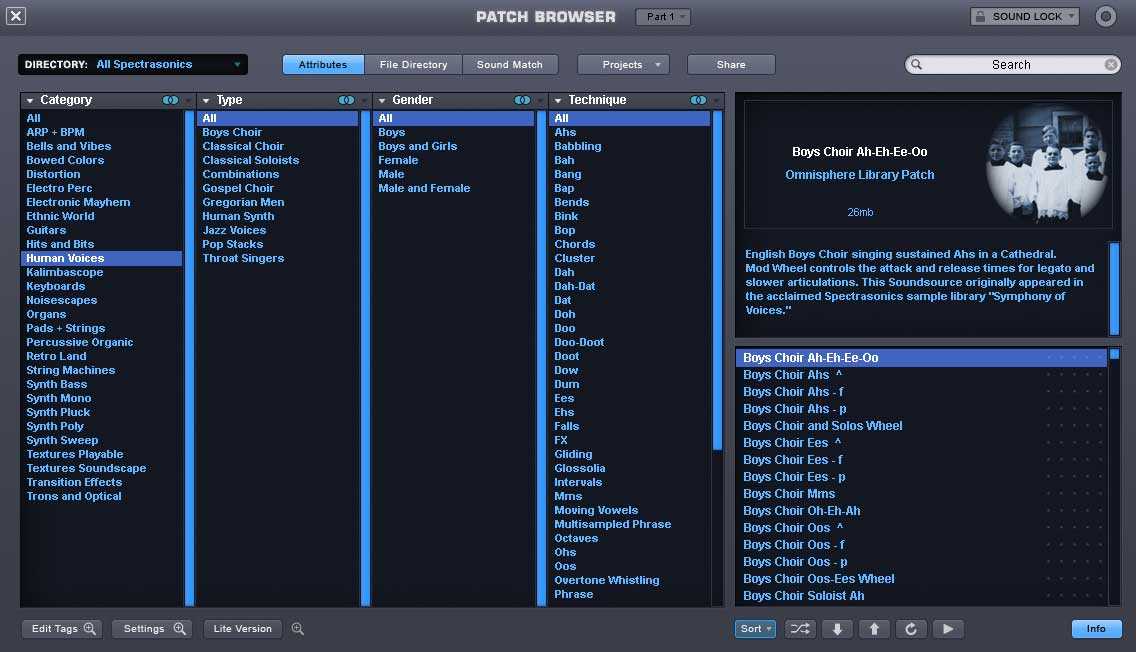The height and width of the screenshot is (652, 1136).
Task: Switch to the File Directory tab
Action: [x=413, y=65]
